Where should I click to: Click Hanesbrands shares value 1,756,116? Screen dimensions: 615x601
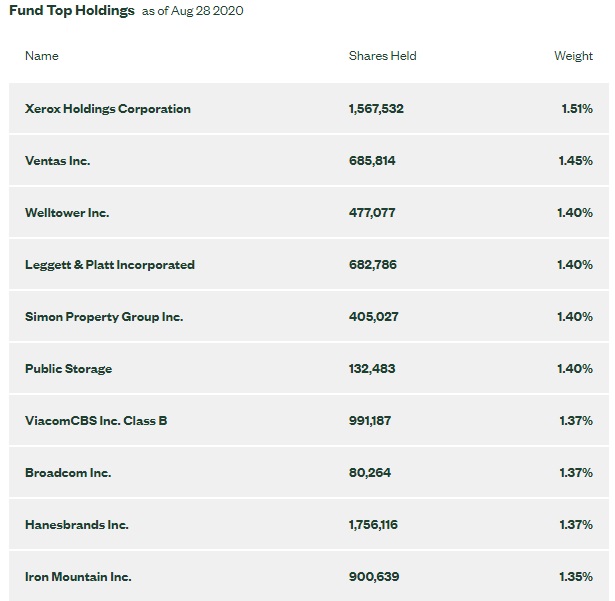[374, 525]
